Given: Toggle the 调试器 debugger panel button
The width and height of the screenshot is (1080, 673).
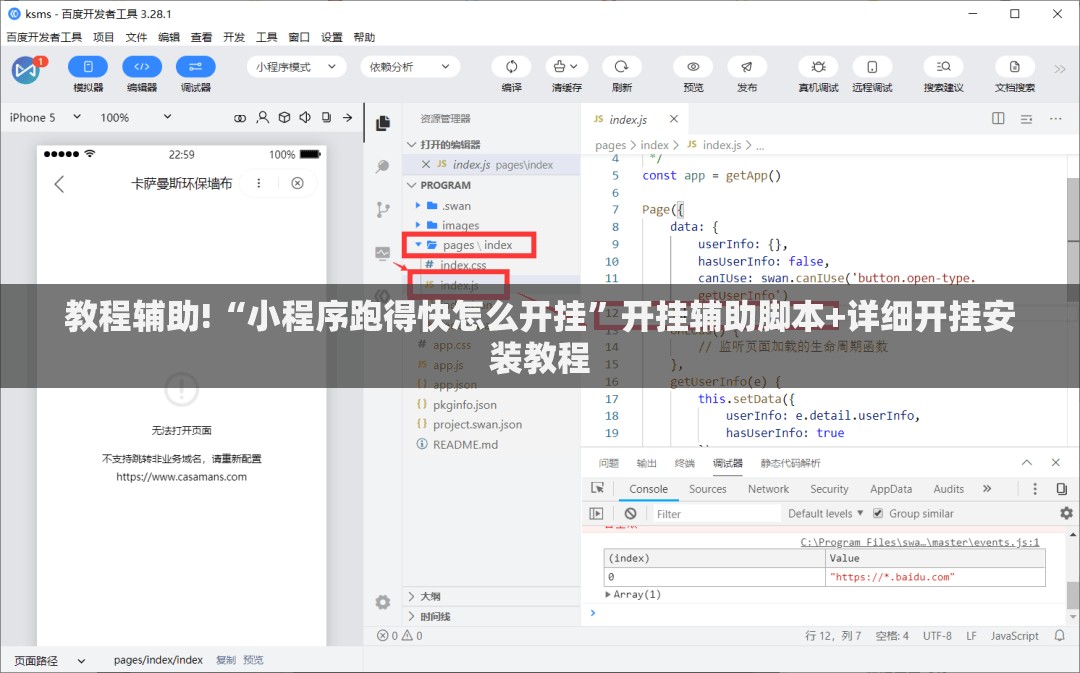Looking at the screenshot, I should point(196,67).
